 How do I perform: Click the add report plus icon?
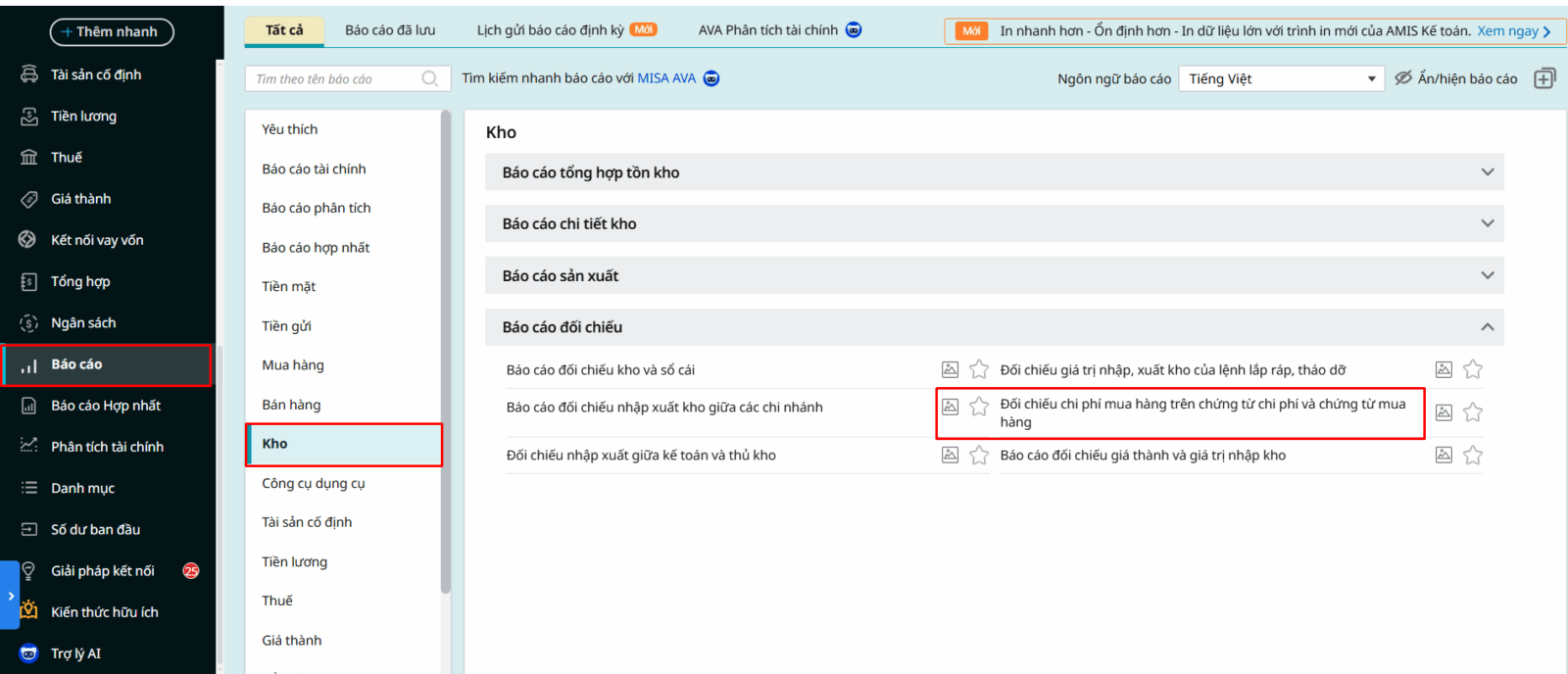(1544, 78)
